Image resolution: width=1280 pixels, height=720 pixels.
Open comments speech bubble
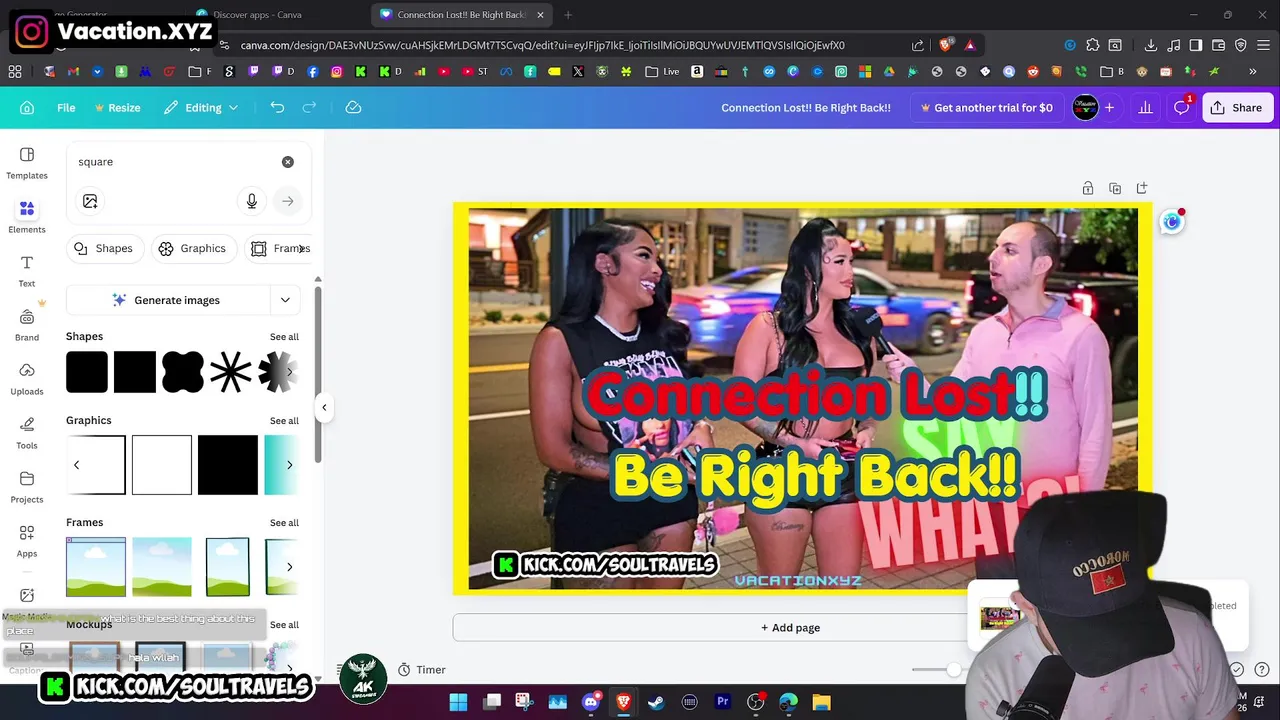[x=1182, y=107]
